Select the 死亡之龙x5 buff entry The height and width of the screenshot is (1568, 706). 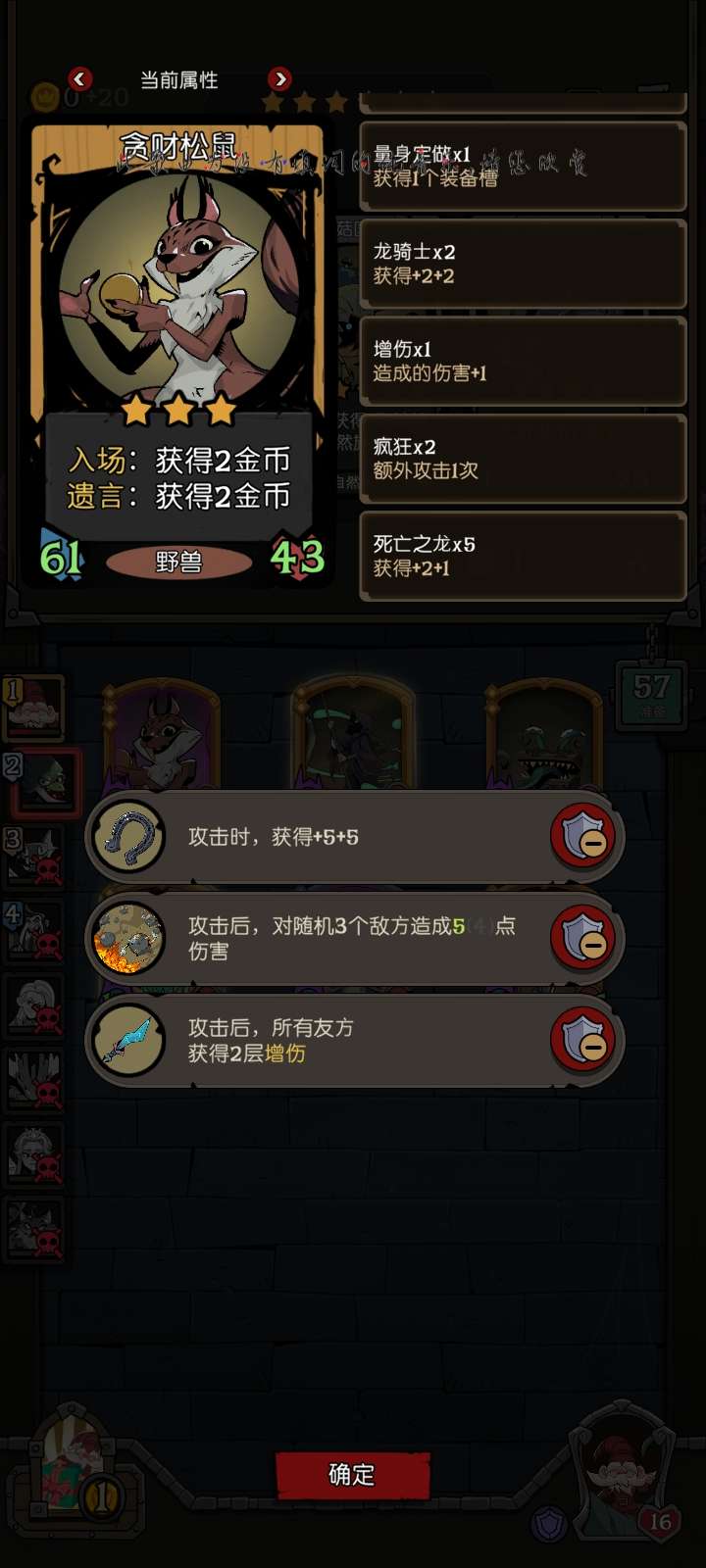pos(523,556)
